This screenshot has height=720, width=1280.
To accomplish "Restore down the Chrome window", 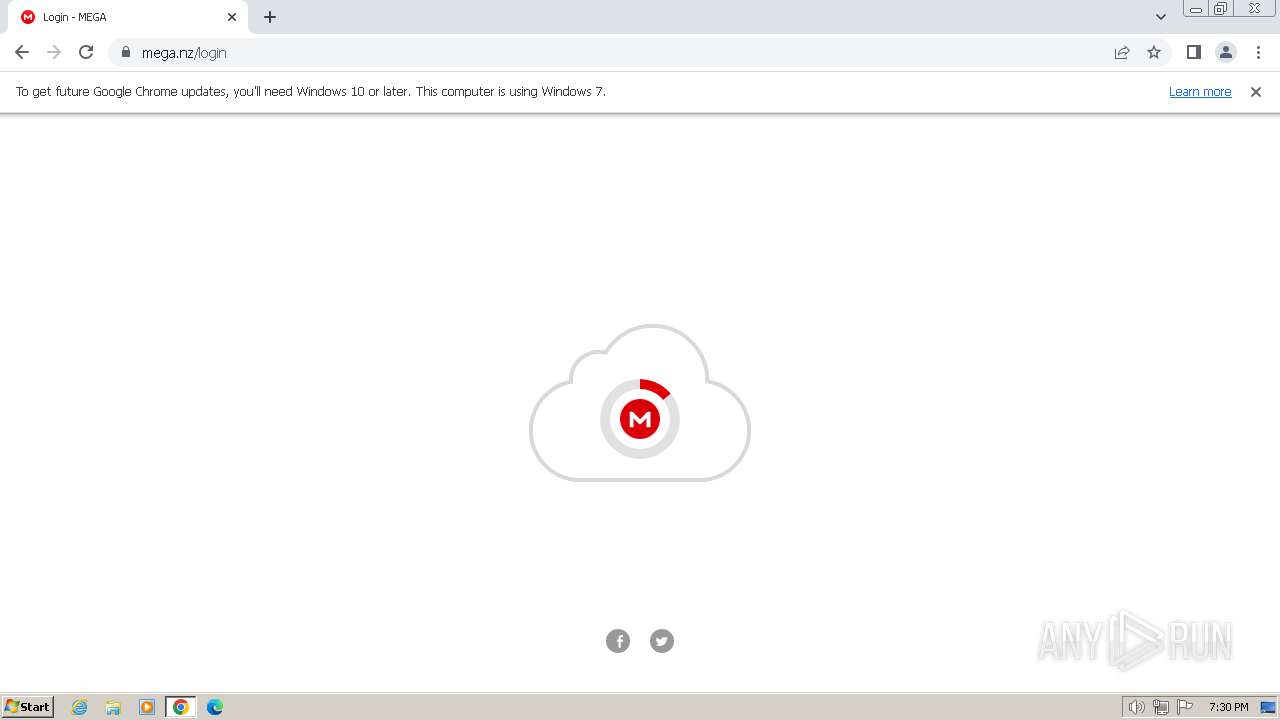I will click(x=1221, y=9).
